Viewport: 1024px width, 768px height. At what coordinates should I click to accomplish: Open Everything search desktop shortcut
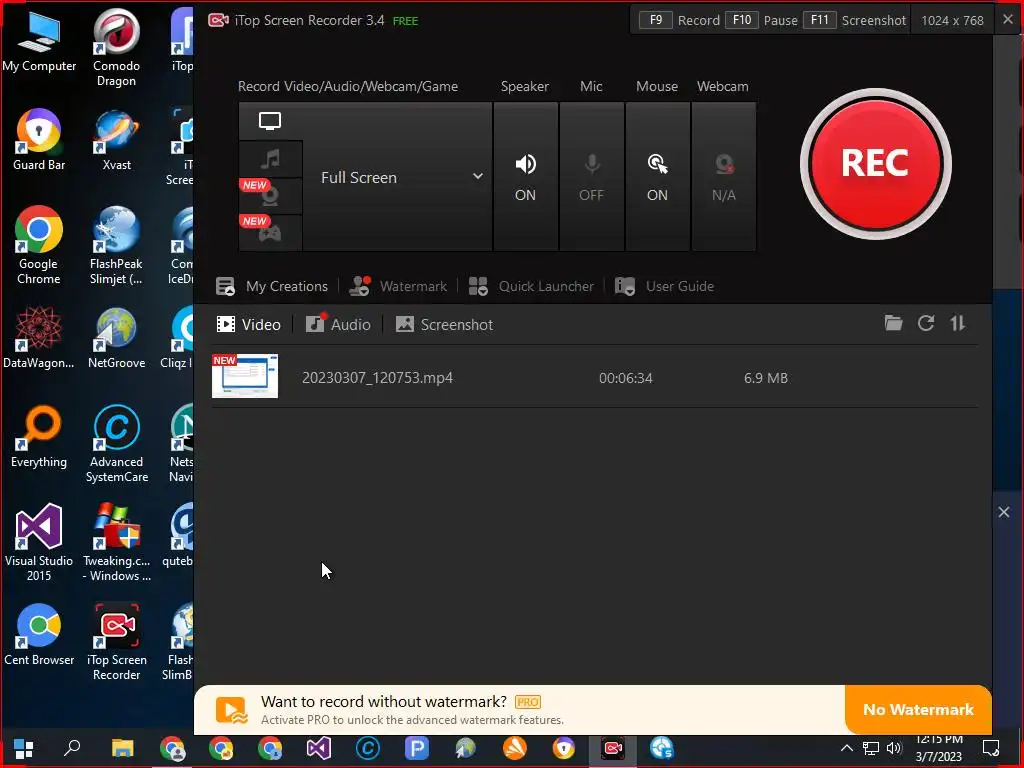(x=39, y=437)
